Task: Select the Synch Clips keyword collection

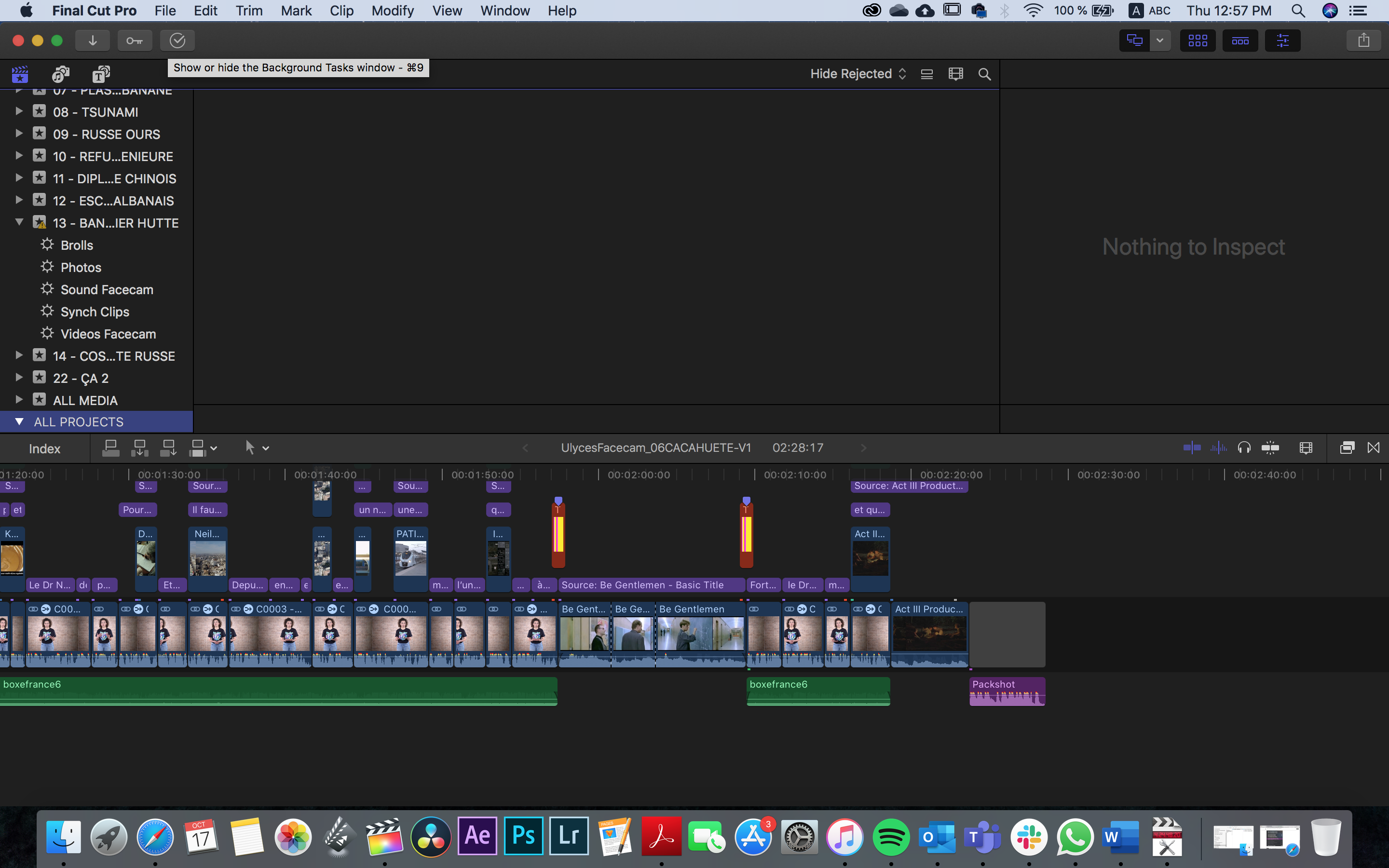Action: [x=95, y=312]
